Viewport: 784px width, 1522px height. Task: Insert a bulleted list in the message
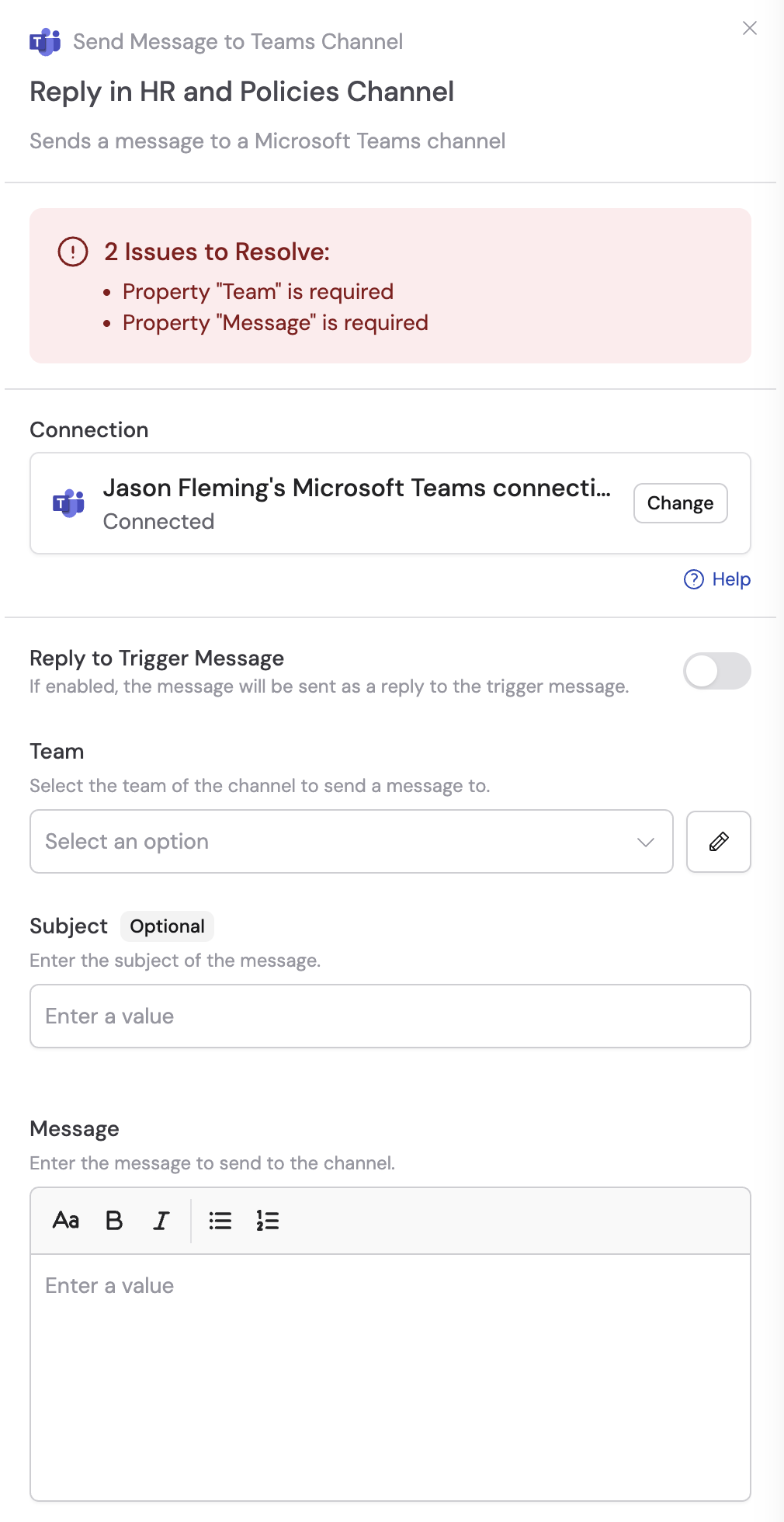(x=220, y=1221)
